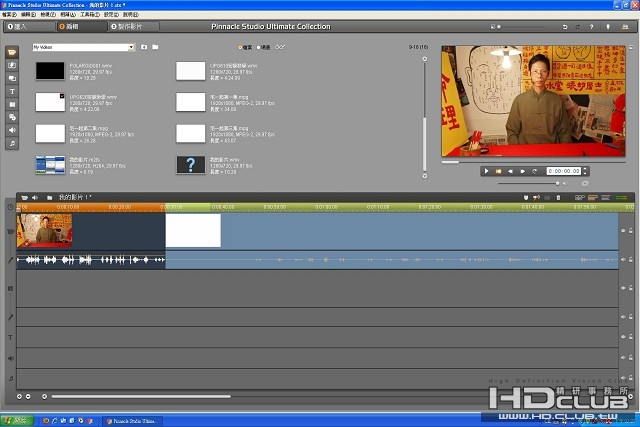The image size is (640, 427).
Task: Click the Redo arrow in top bar
Action: point(578,27)
